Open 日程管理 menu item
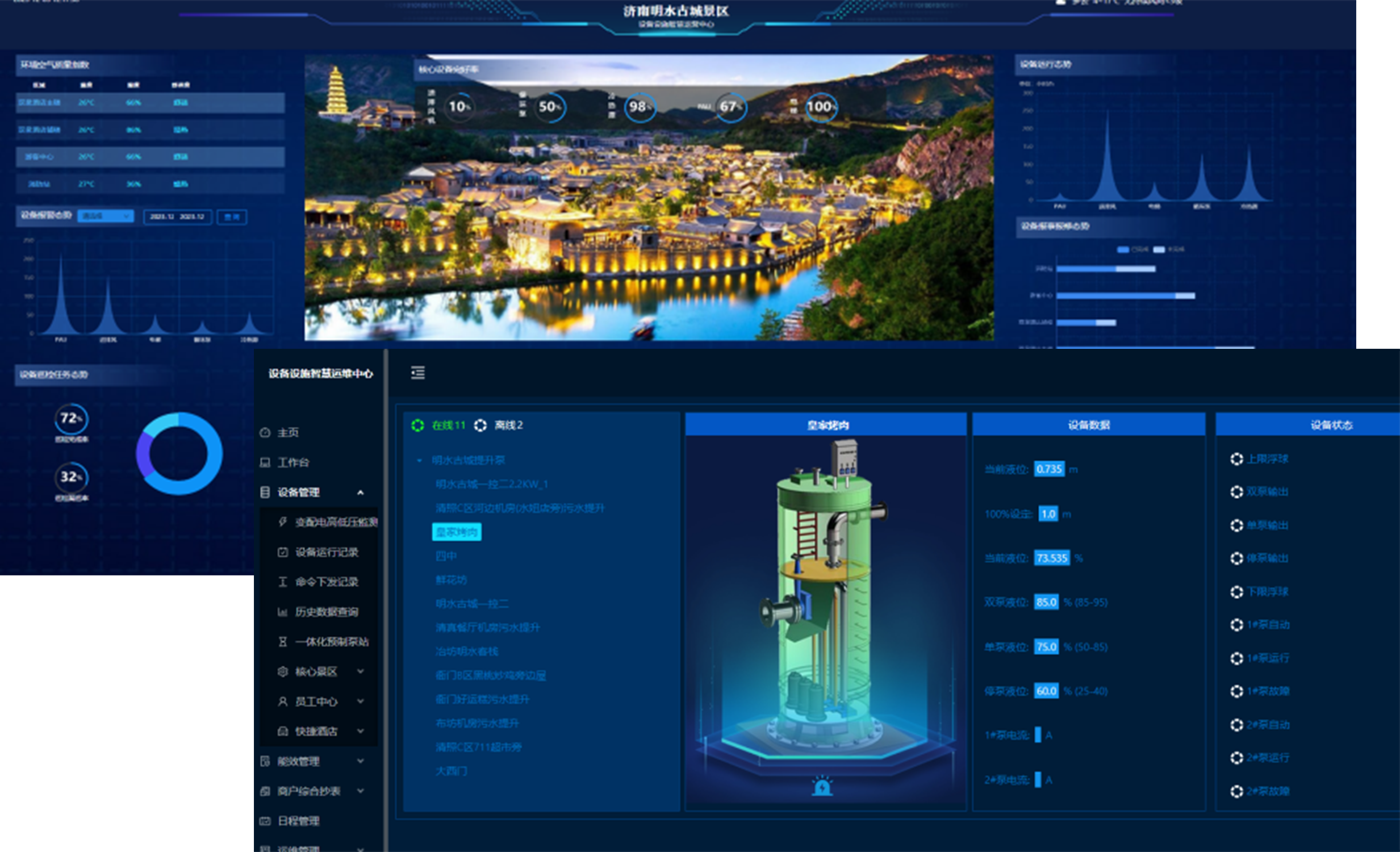Image resolution: width=1400 pixels, height=852 pixels. (298, 821)
